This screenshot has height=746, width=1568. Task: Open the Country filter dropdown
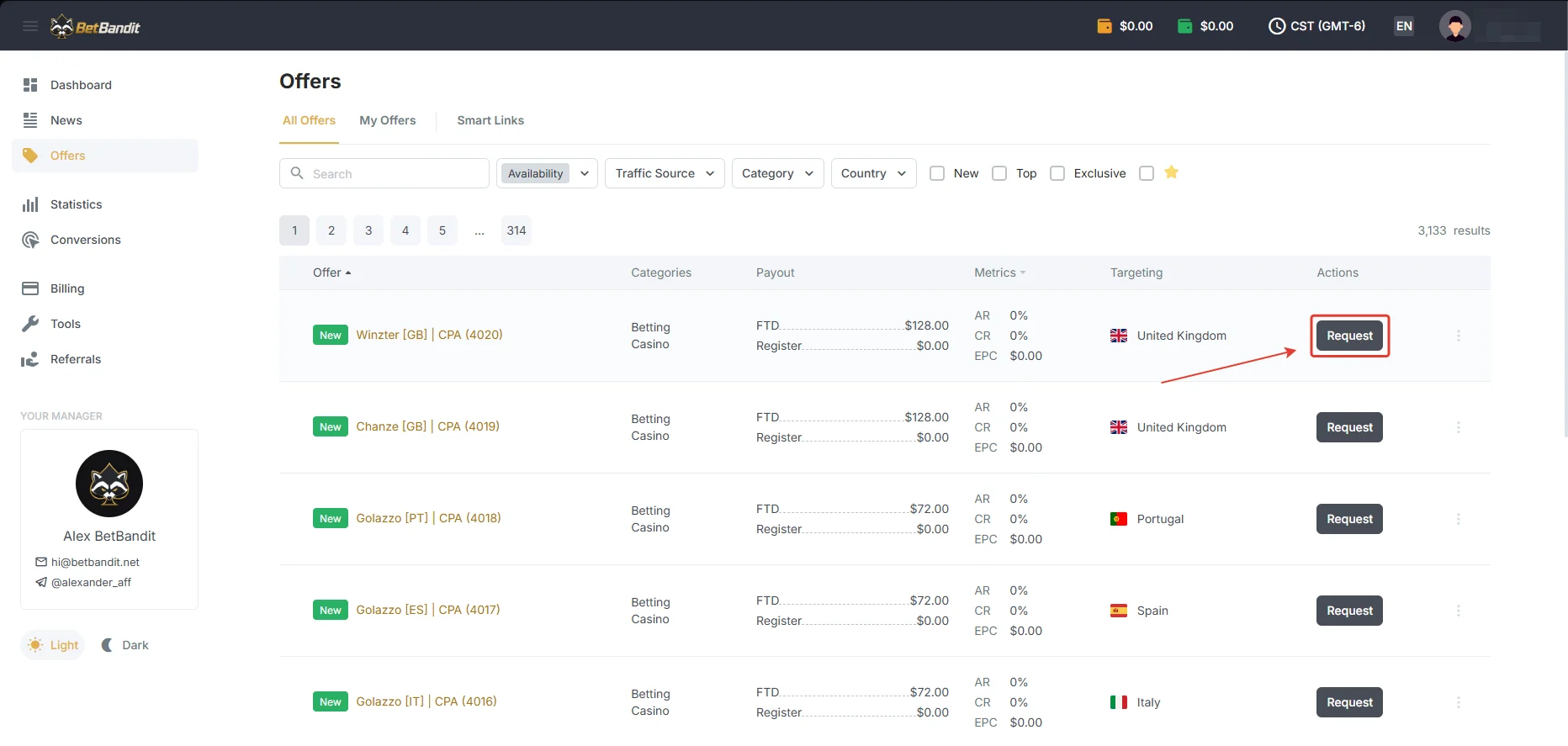[873, 173]
